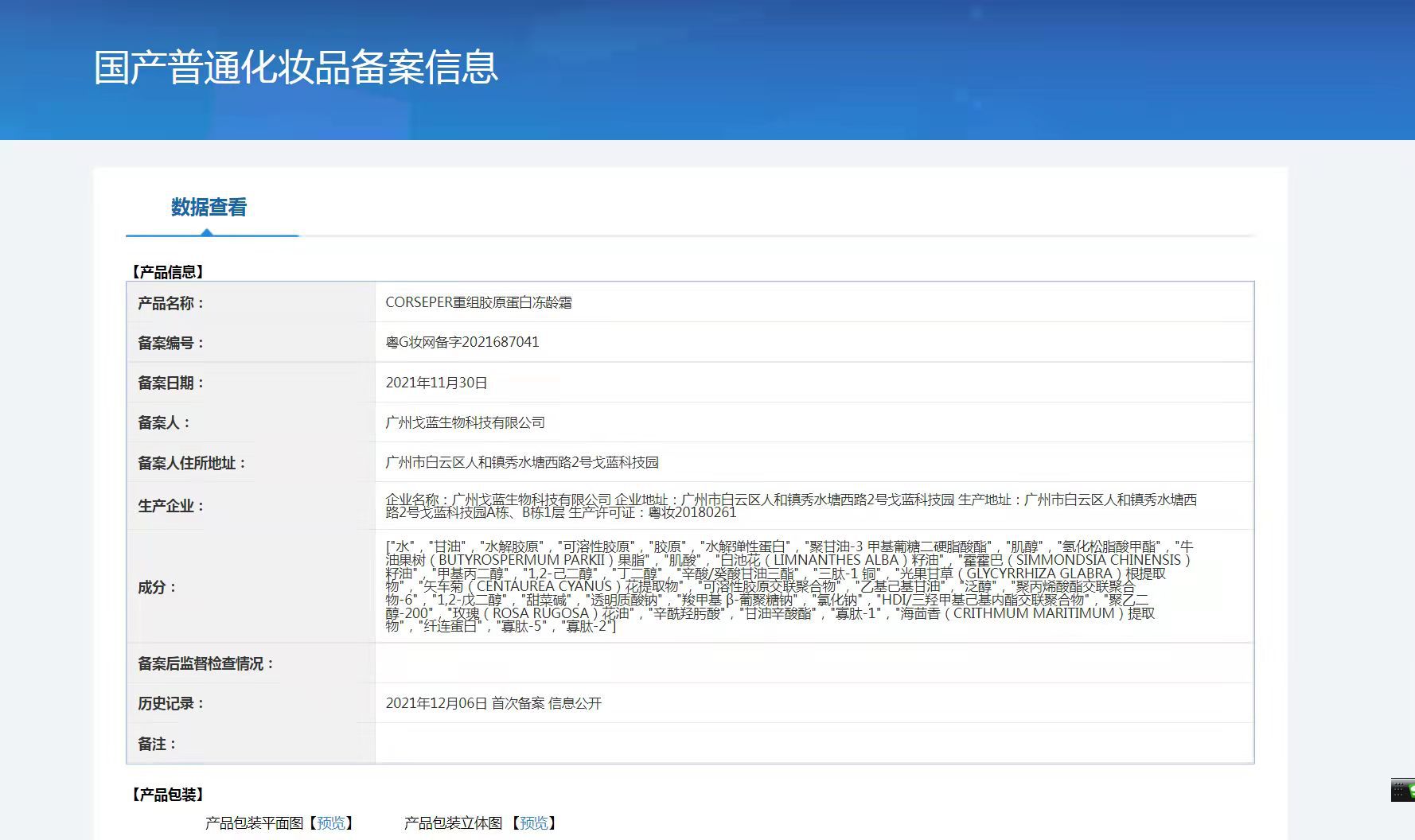The image size is (1415, 840).
Task: Click the history entry 2021年12月06日 首次备案 信息公开
Action: tap(493, 703)
